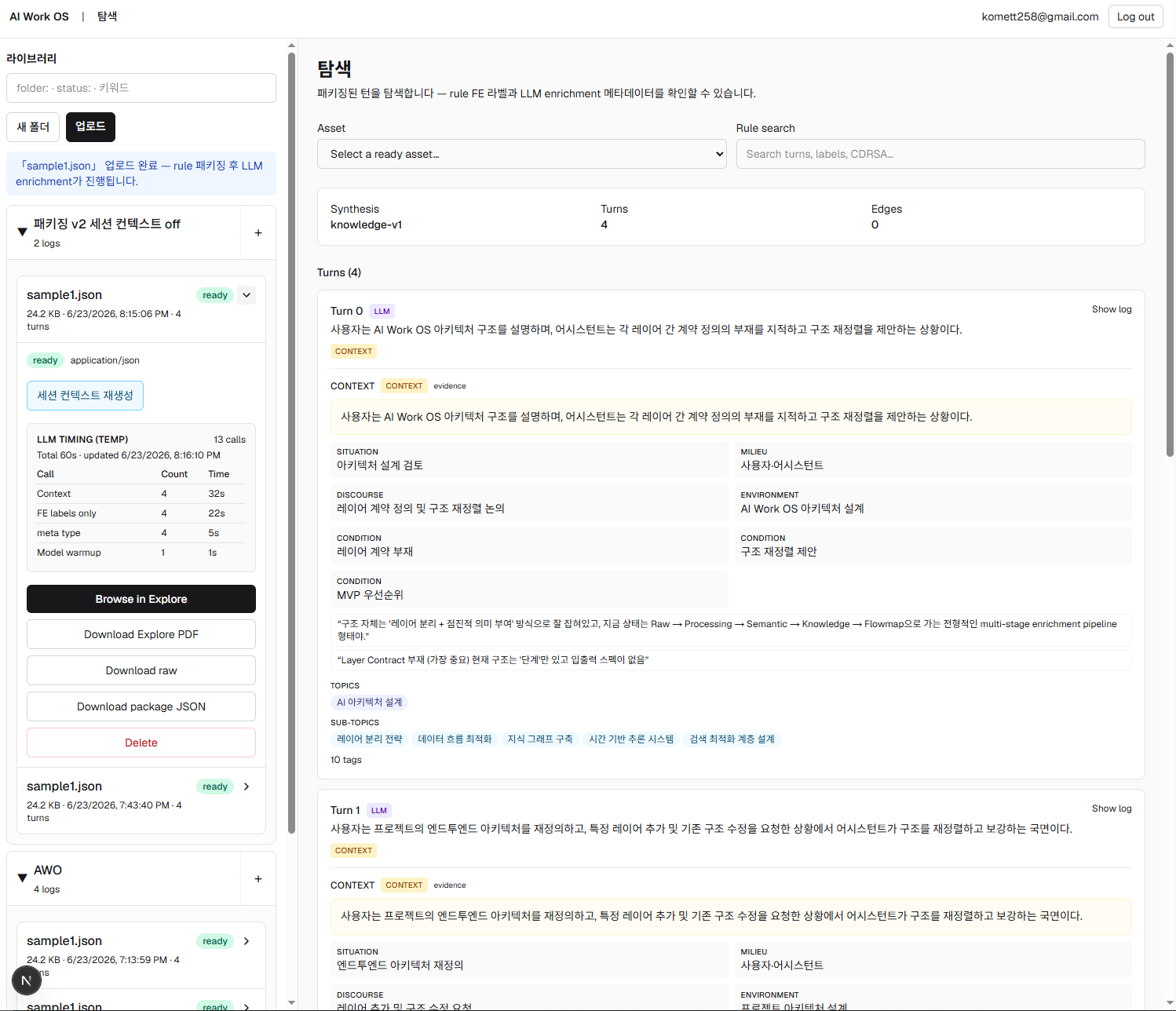Click the Model warmup timing row
The height and width of the screenshot is (1011, 1176).
pyautogui.click(x=141, y=553)
